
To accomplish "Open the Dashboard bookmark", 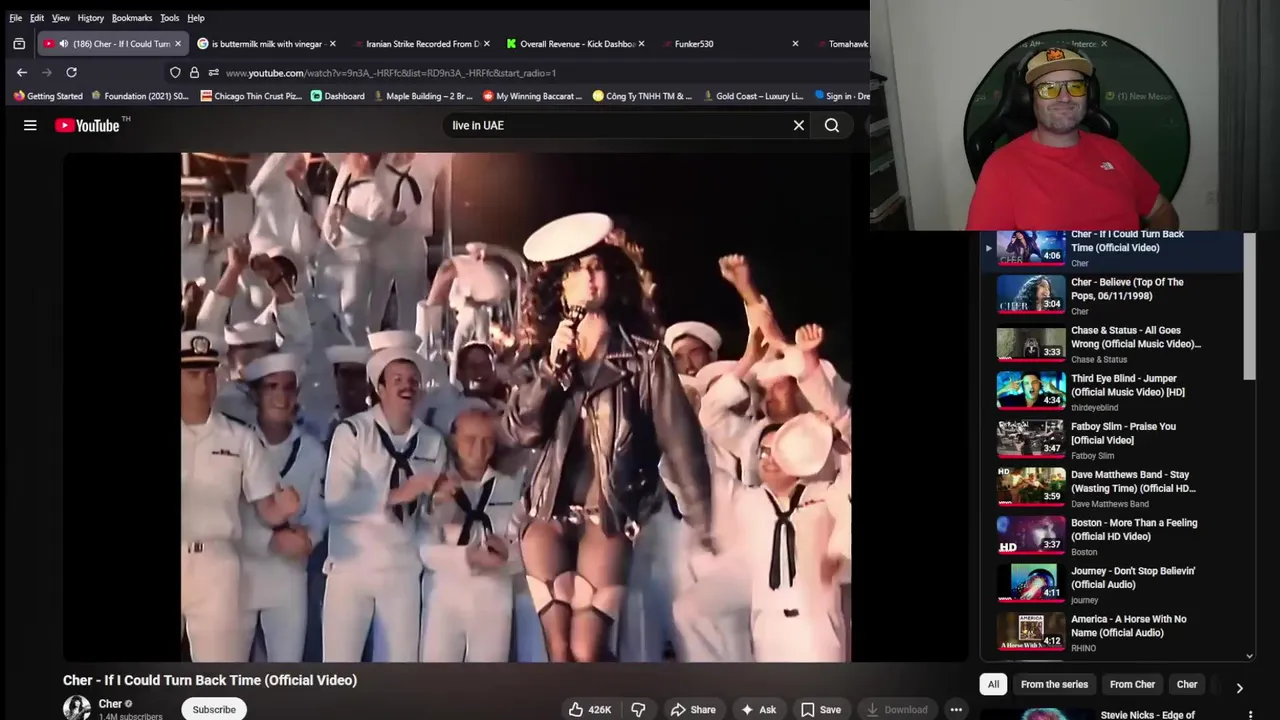I will (x=338, y=96).
